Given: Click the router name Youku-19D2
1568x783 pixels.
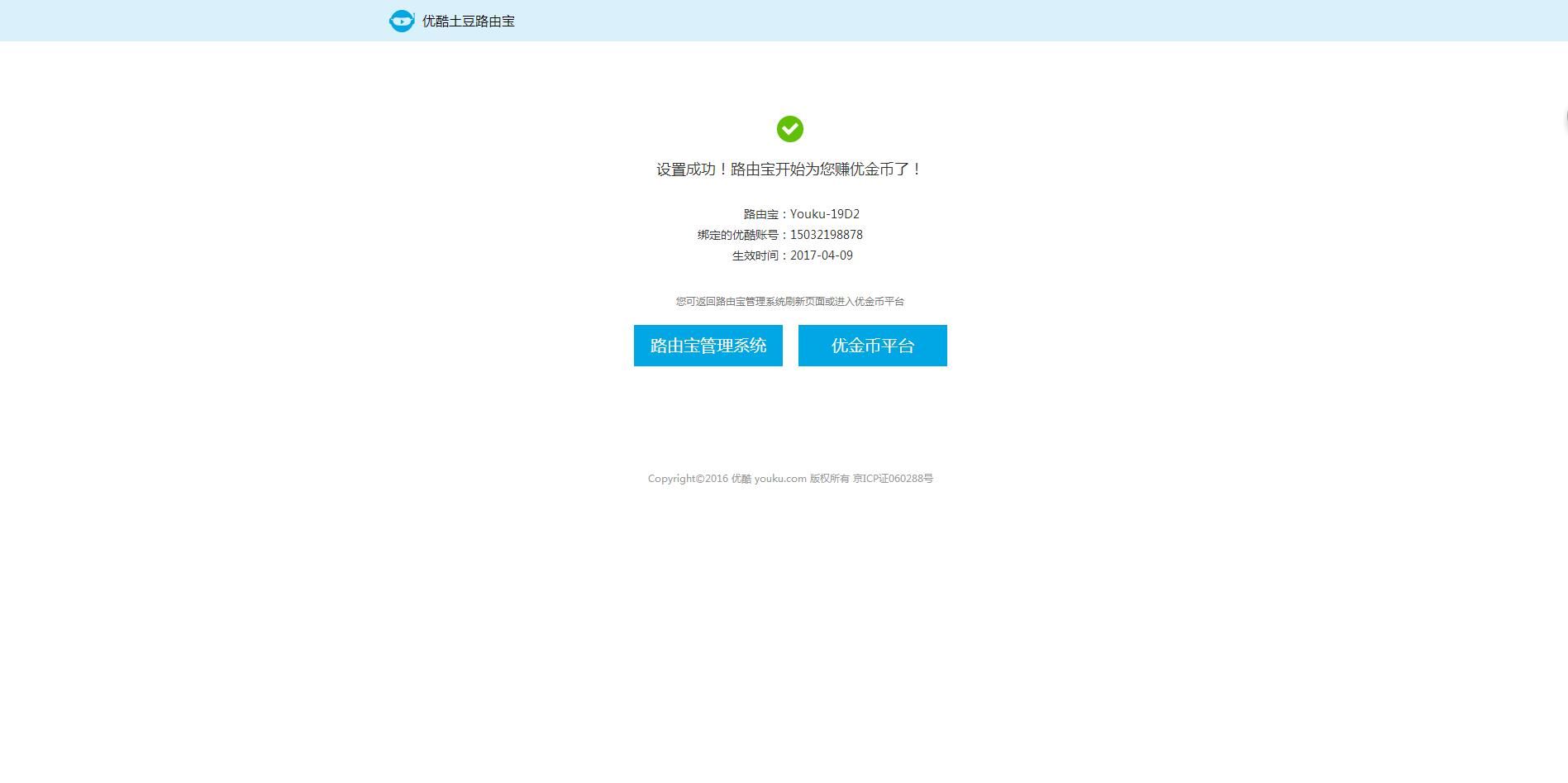Looking at the screenshot, I should pyautogui.click(x=825, y=214).
